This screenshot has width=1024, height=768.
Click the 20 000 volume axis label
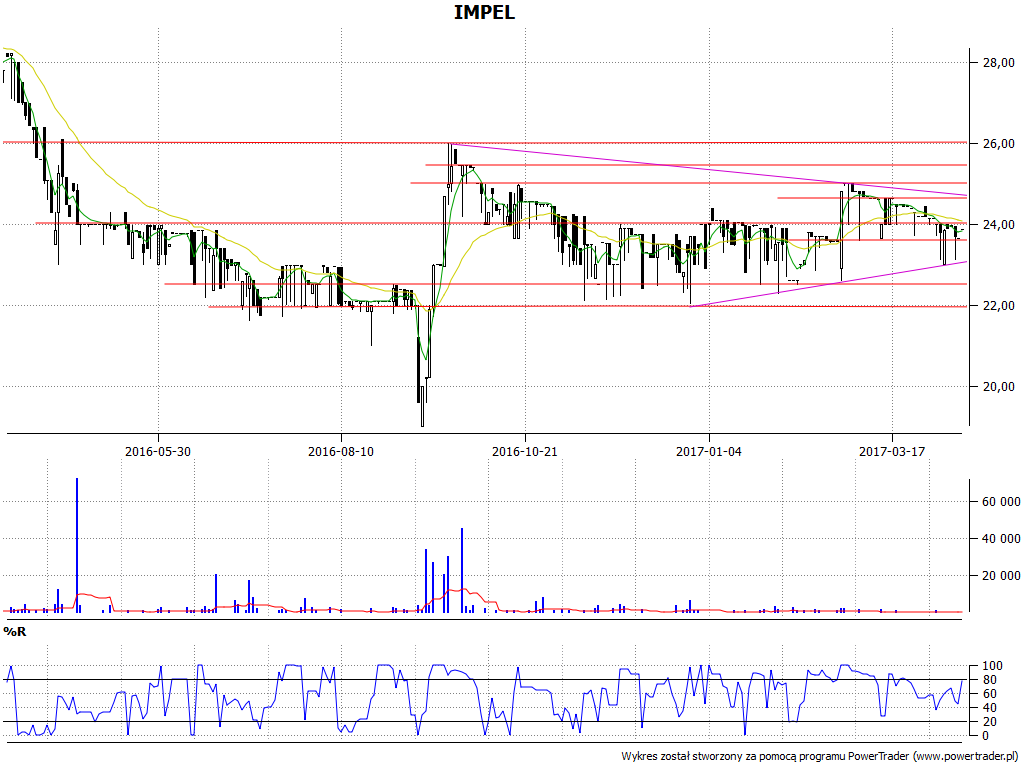click(1001, 576)
